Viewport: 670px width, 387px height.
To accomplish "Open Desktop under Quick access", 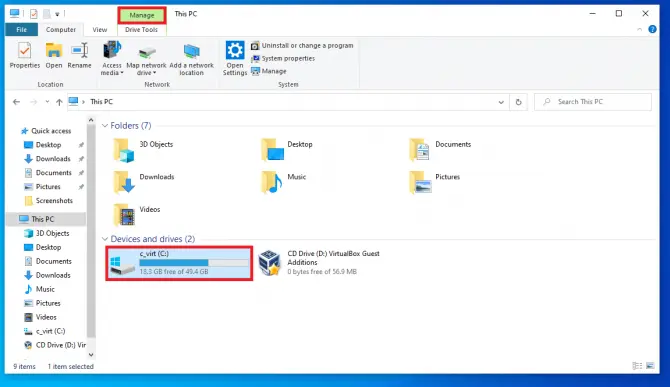I will click(48, 145).
